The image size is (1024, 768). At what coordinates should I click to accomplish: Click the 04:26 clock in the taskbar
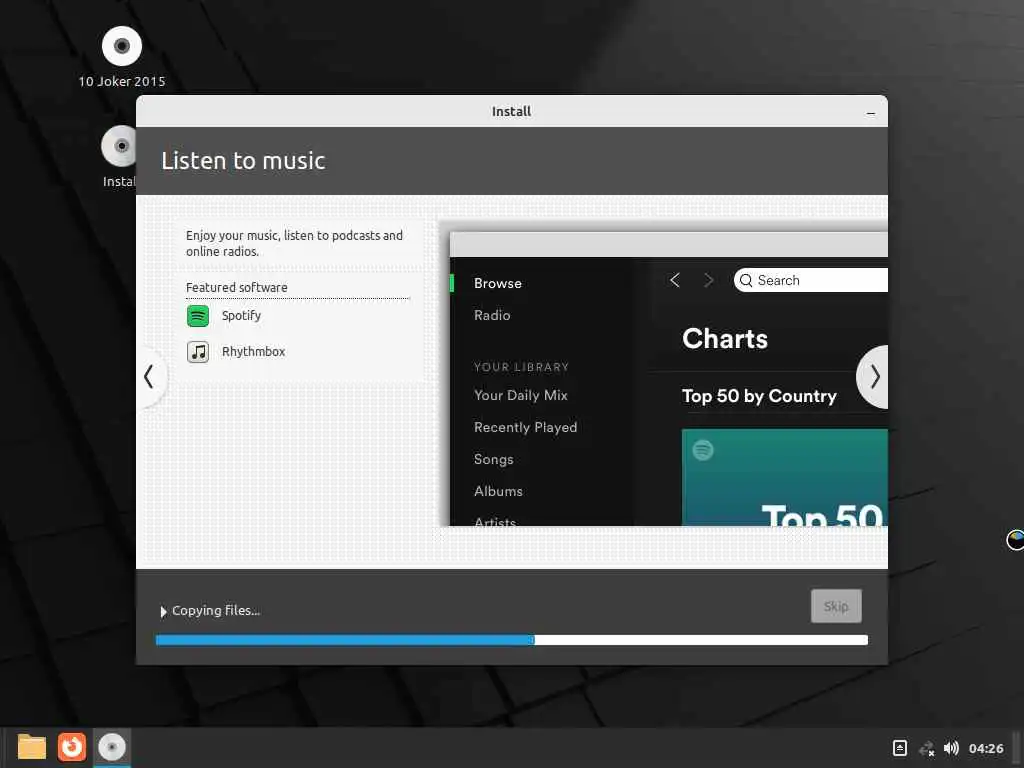(x=985, y=748)
